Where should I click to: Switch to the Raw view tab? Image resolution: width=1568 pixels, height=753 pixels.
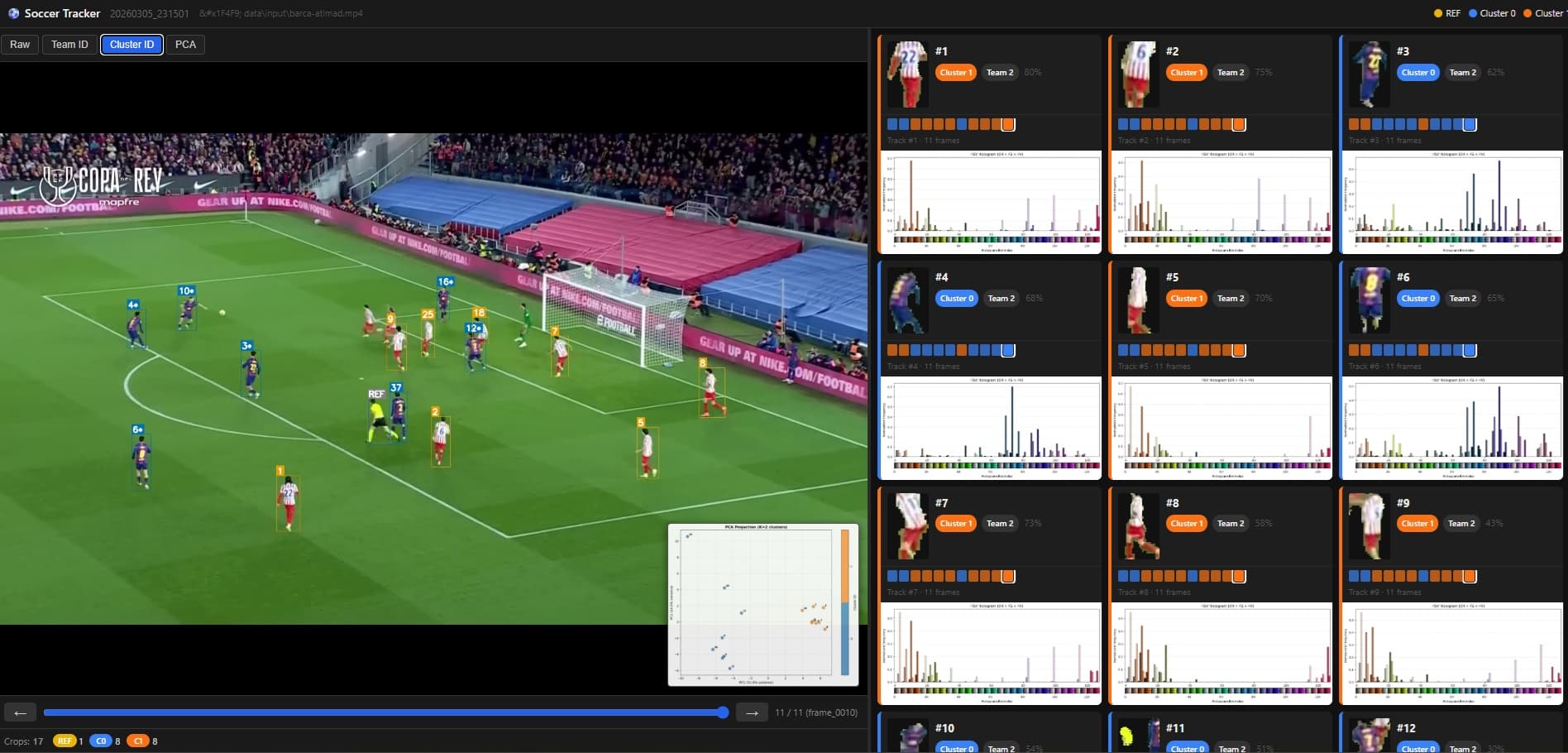(20, 45)
